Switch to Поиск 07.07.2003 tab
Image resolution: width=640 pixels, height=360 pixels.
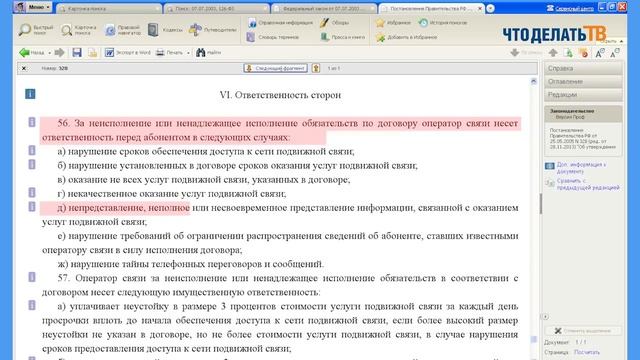pyautogui.click(x=216, y=9)
